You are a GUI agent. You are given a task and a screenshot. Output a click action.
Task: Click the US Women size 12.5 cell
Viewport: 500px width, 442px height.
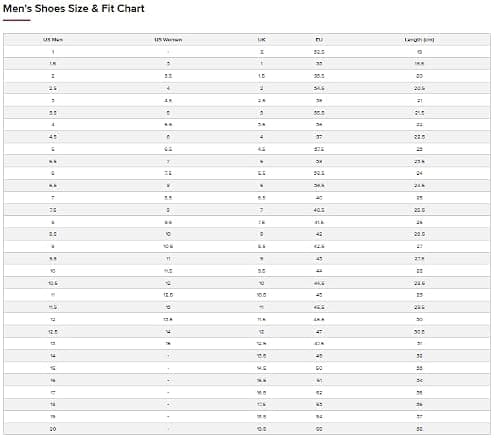pyautogui.click(x=168, y=295)
